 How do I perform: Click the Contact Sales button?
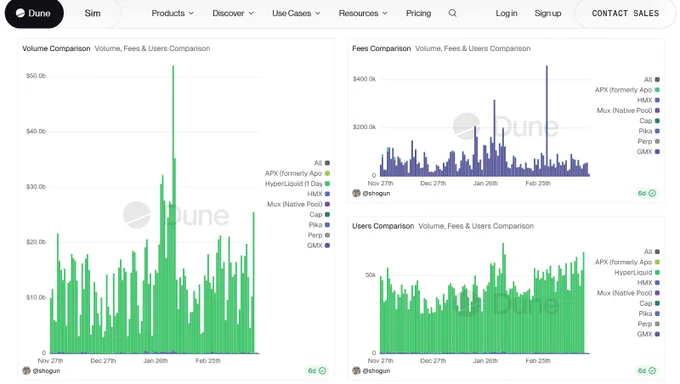(625, 13)
